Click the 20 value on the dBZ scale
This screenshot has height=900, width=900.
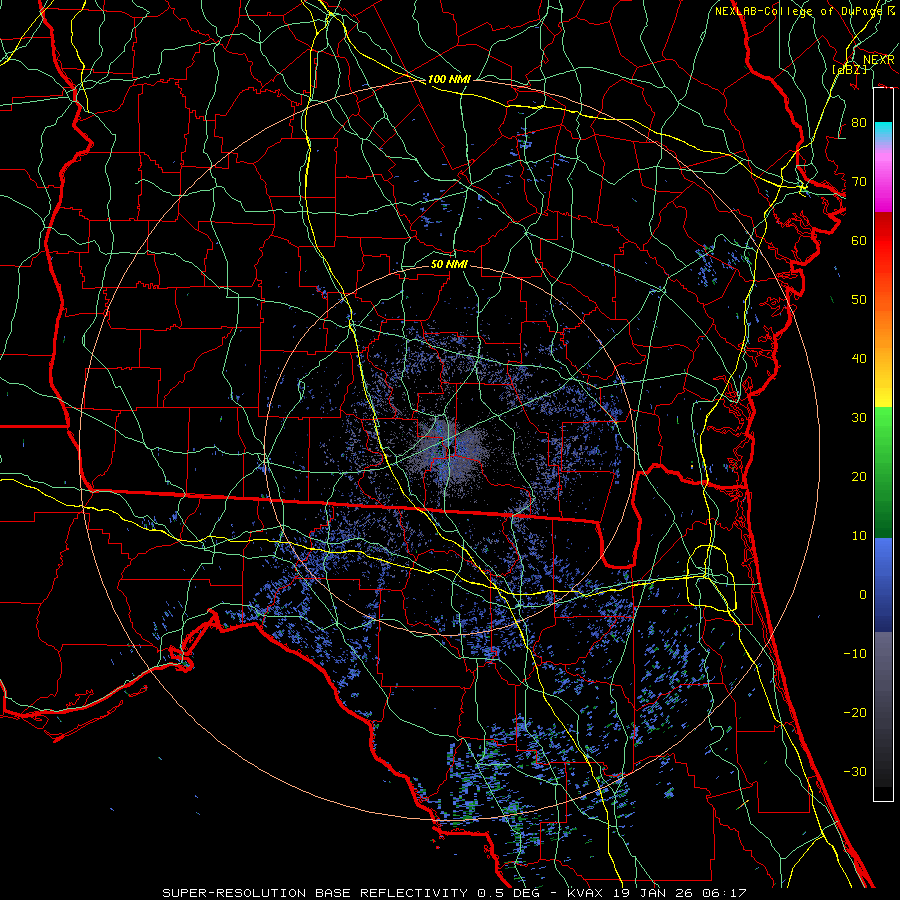tap(859, 476)
